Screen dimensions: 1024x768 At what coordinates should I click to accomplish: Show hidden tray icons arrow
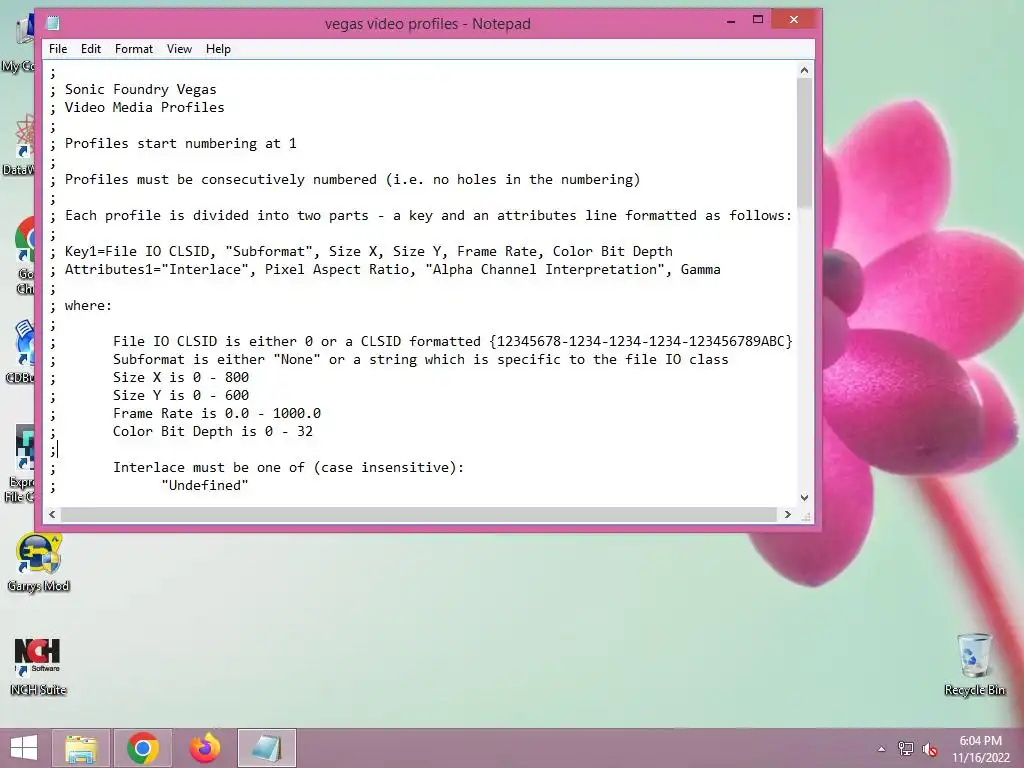[882, 749]
